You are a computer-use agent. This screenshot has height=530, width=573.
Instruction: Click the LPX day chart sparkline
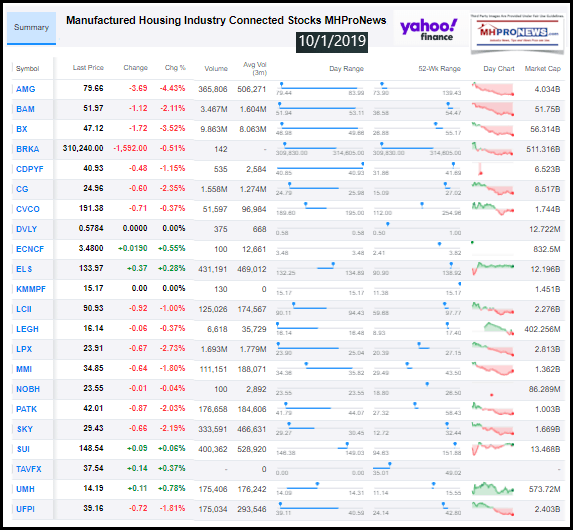point(493,349)
